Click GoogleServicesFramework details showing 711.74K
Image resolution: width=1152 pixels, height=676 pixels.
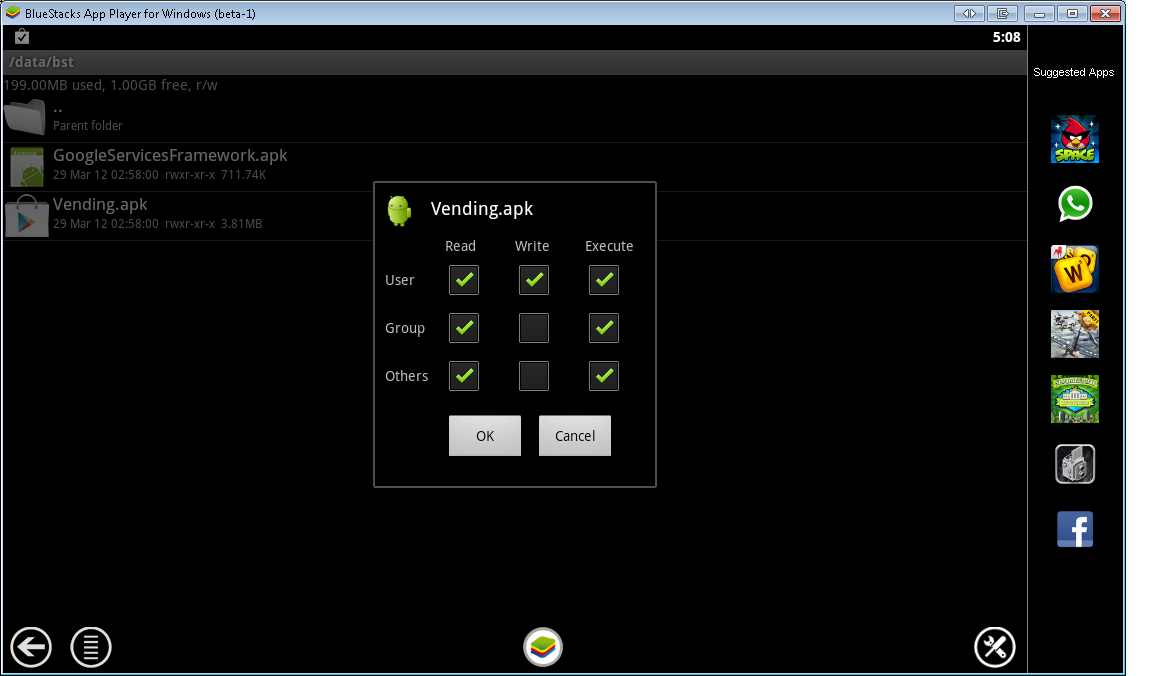coord(159,175)
